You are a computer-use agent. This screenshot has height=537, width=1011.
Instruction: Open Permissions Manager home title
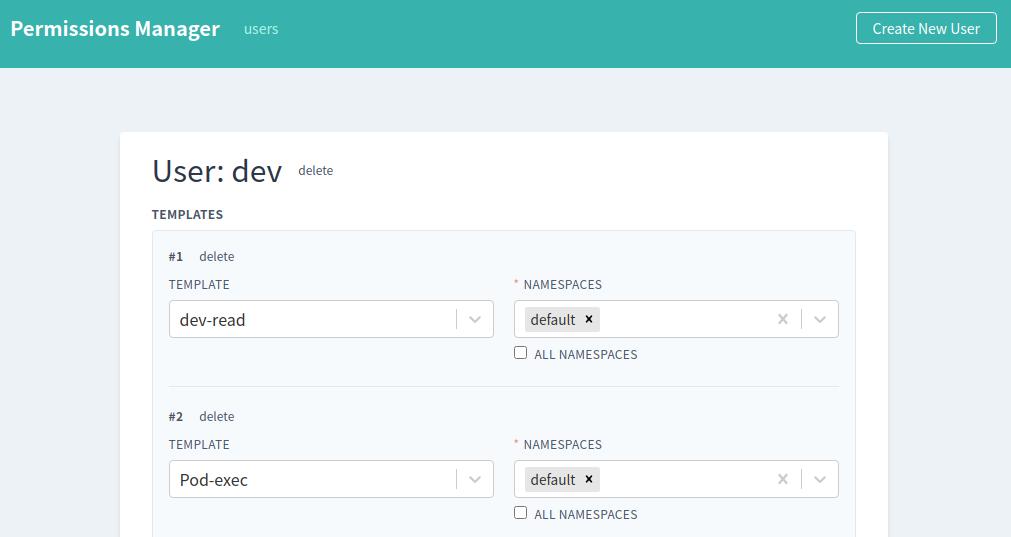click(115, 28)
